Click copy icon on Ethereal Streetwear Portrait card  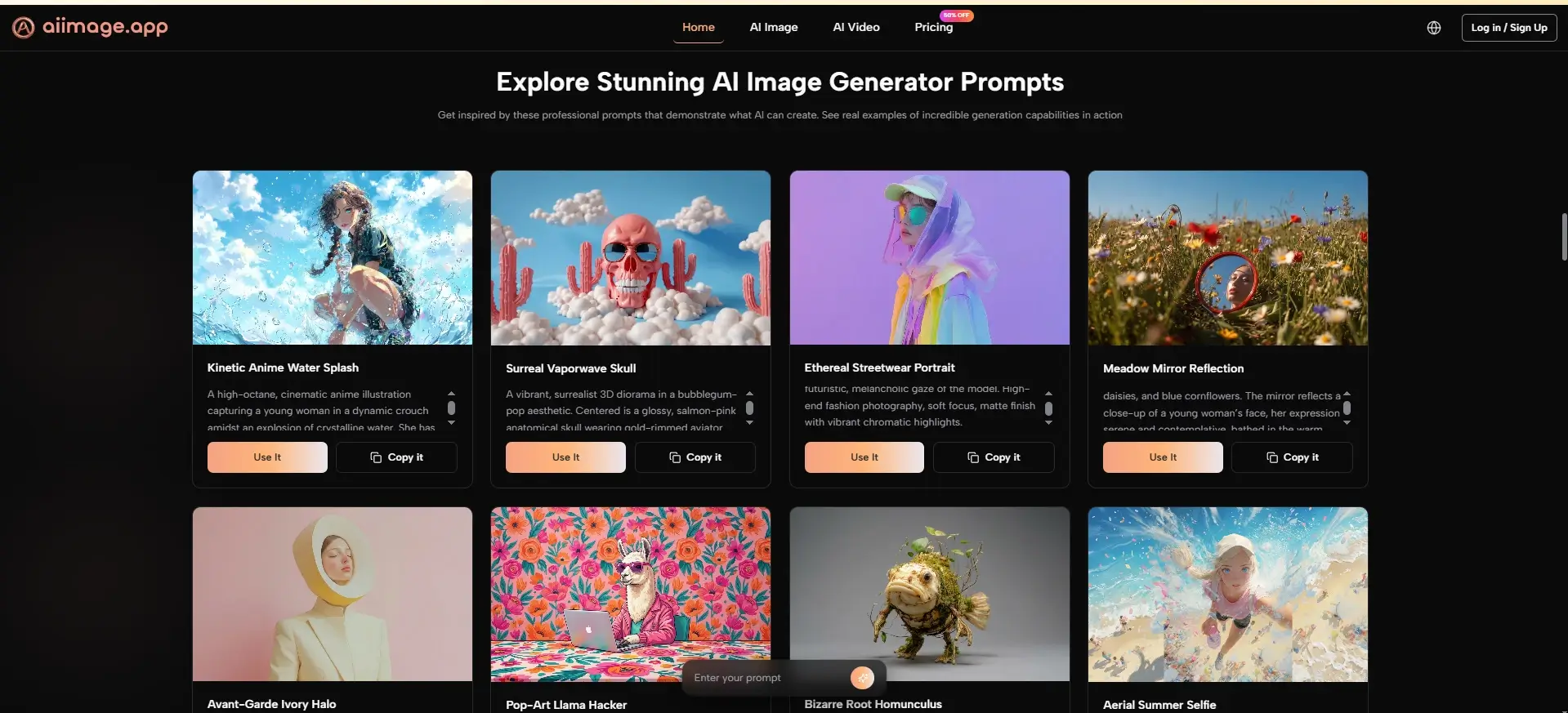tap(973, 457)
